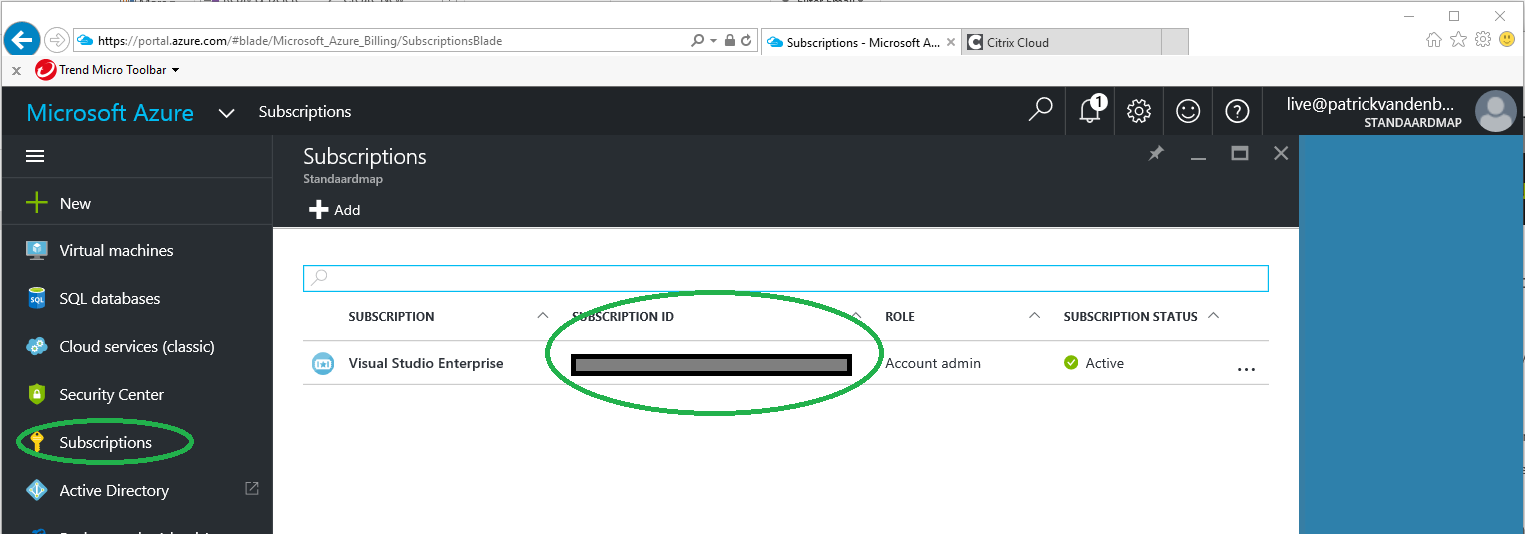Close the Subscriptions blade
The width and height of the screenshot is (1525, 534).
coord(1281,154)
